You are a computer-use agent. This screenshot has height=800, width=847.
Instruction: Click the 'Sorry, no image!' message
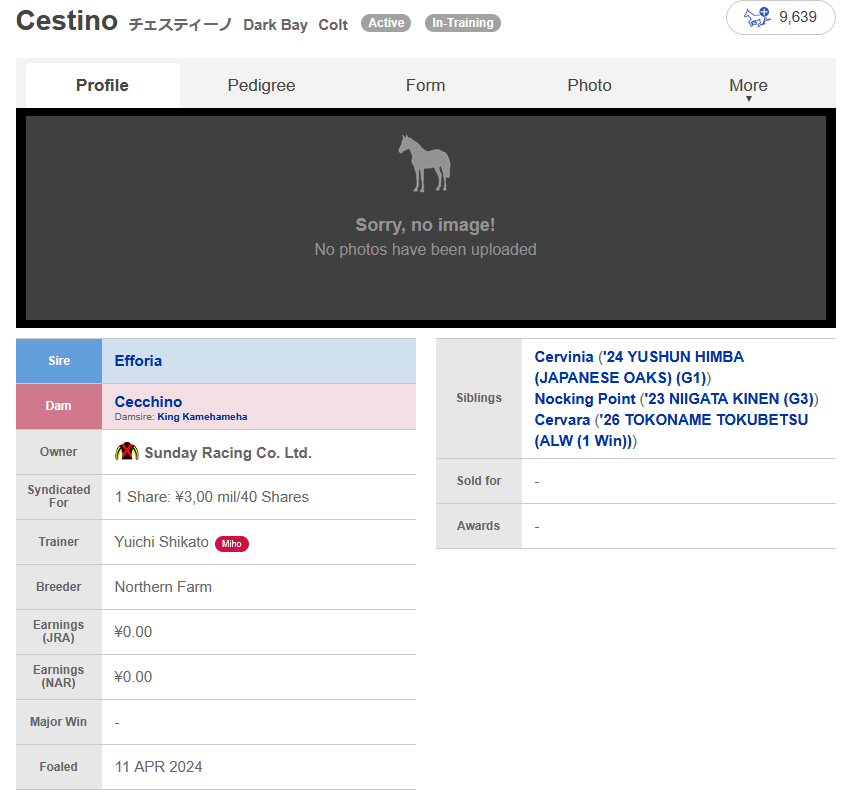[425, 225]
